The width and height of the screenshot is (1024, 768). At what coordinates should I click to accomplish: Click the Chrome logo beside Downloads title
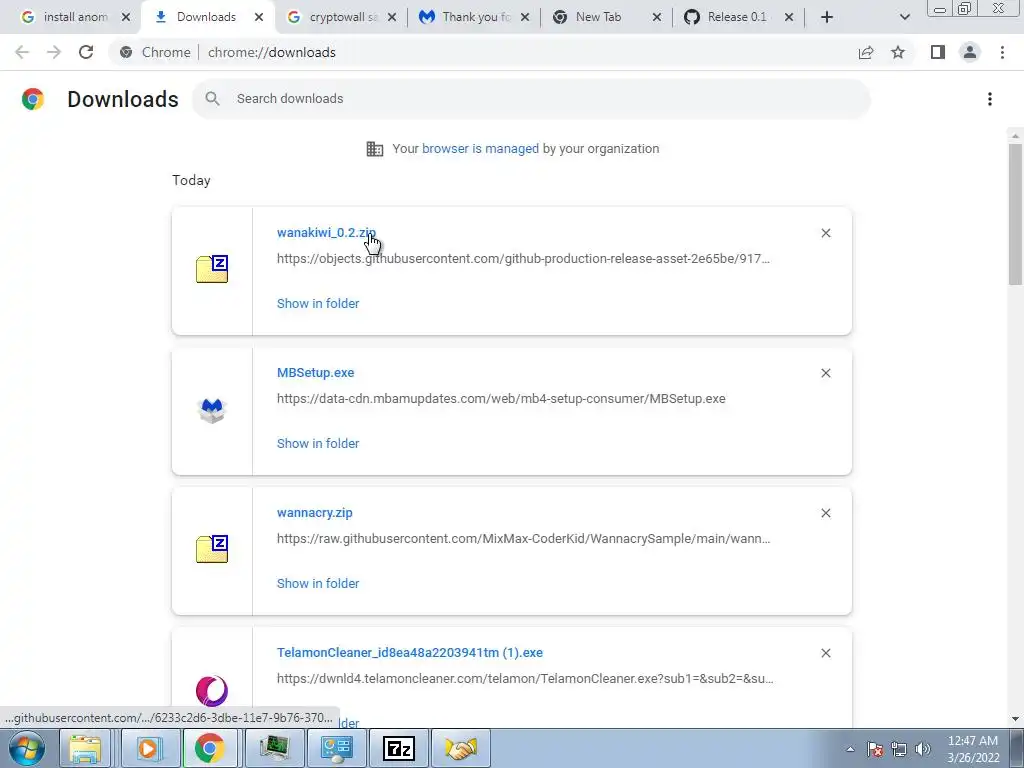coord(33,99)
